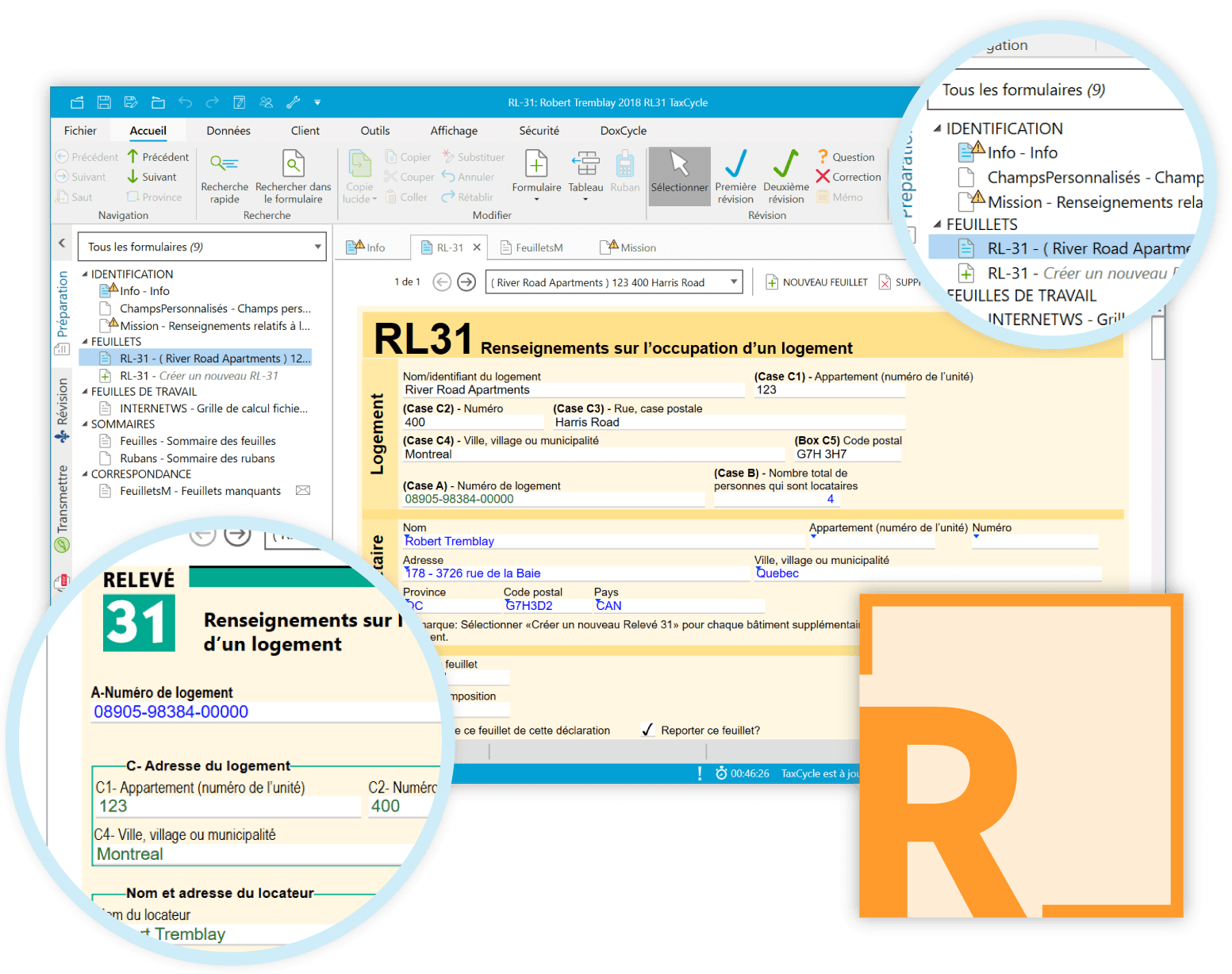
Task: Open the FeuilletsM form tab
Action: click(532, 247)
